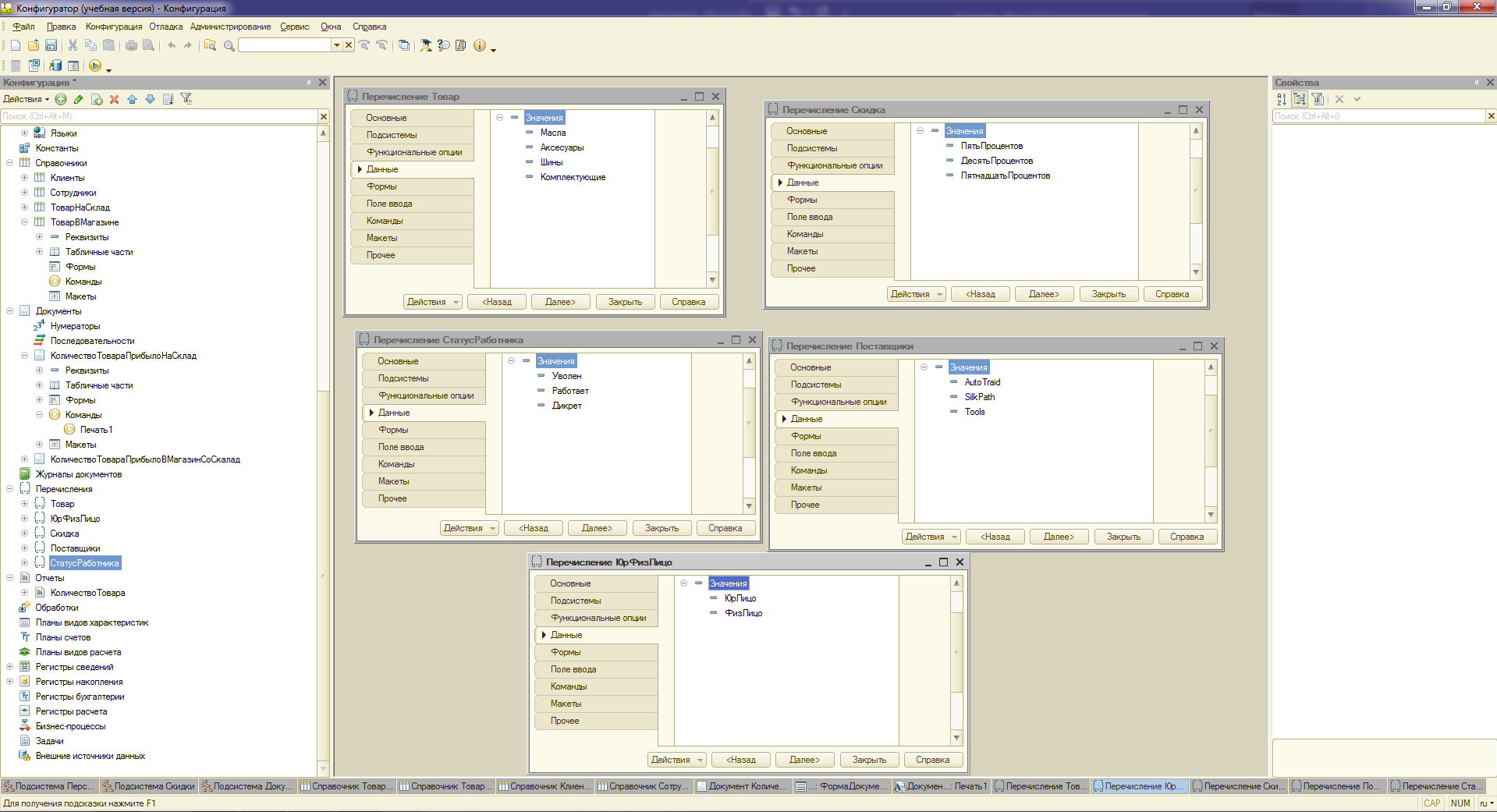1497x812 pixels.
Task: Delete object with the red X icon
Action: pos(114,99)
